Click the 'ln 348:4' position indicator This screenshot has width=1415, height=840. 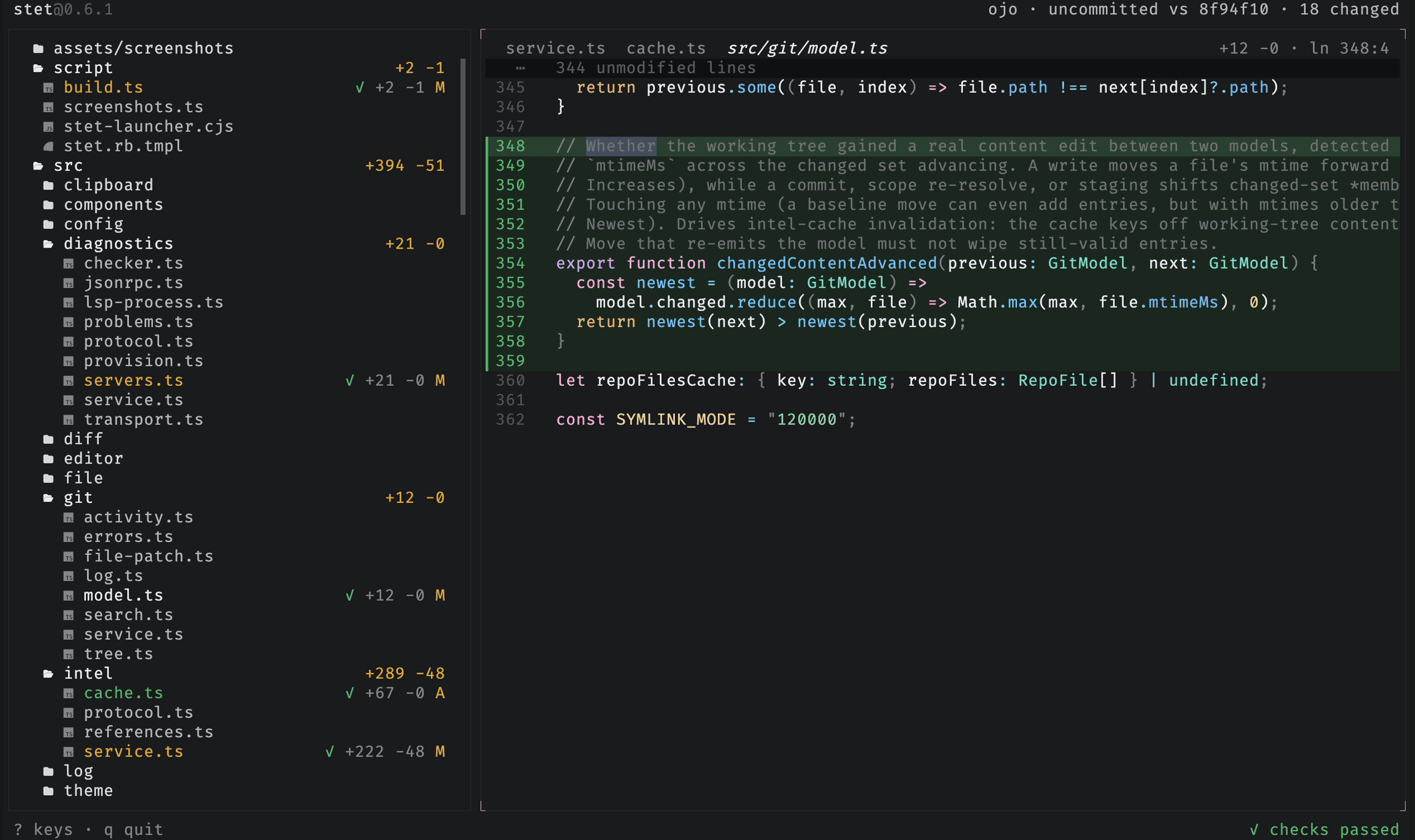tap(1349, 49)
